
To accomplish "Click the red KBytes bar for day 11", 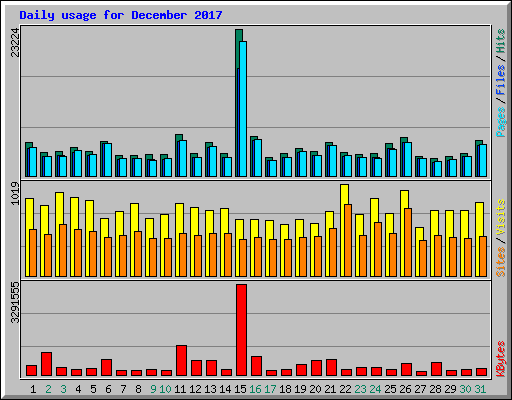I will click(181, 361).
